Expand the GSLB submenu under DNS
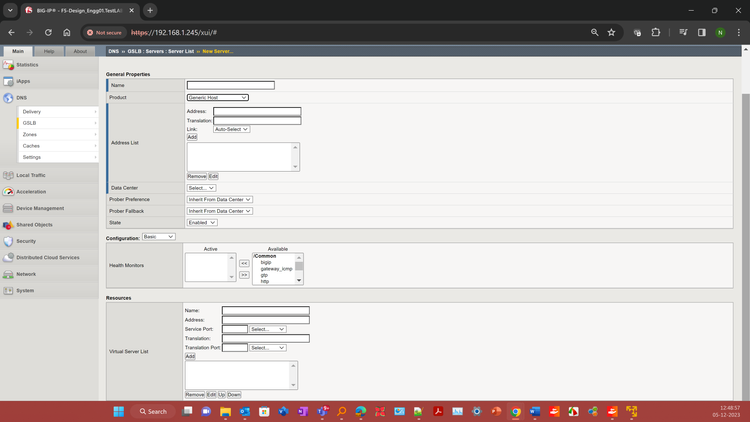This screenshot has height=422, width=750. [60, 123]
